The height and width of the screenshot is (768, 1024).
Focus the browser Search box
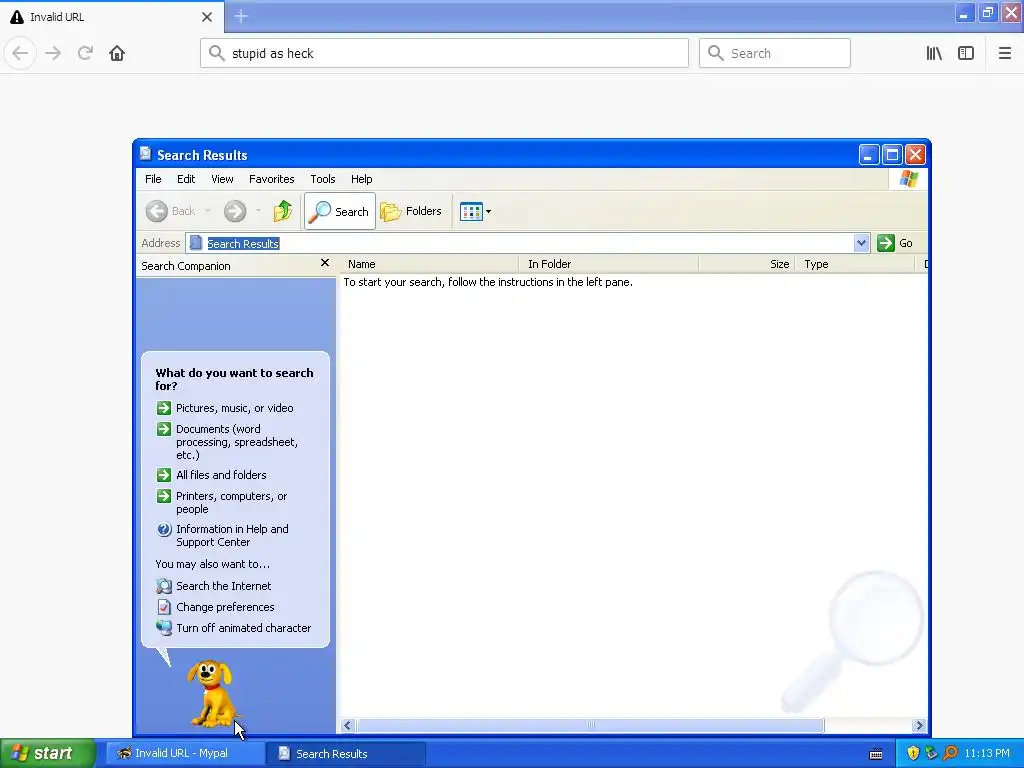tap(775, 53)
